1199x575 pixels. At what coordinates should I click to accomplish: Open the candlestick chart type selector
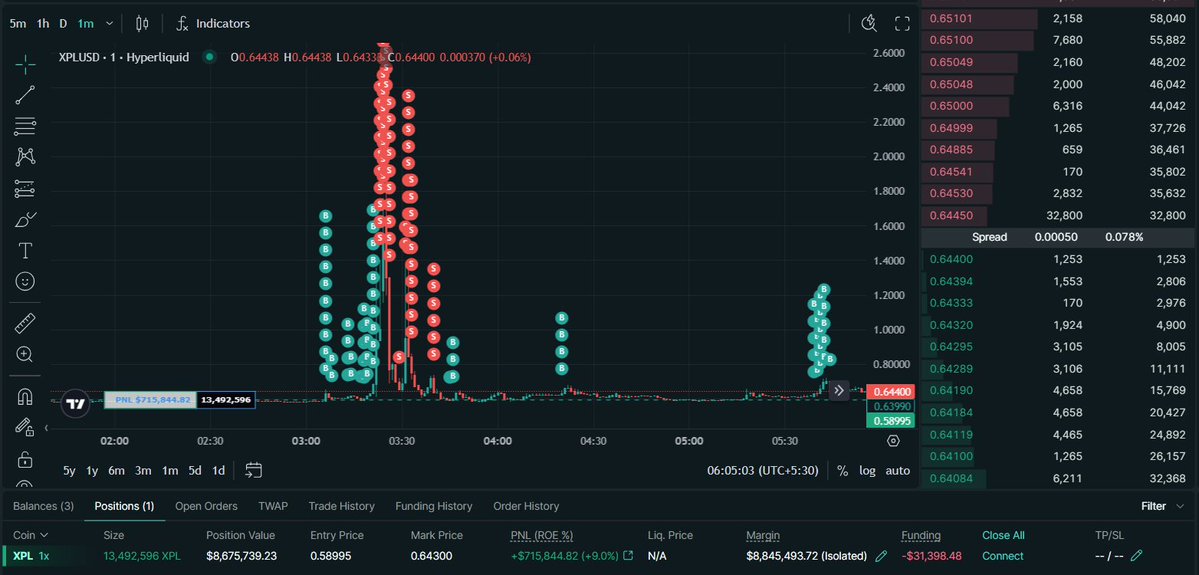[x=141, y=24]
